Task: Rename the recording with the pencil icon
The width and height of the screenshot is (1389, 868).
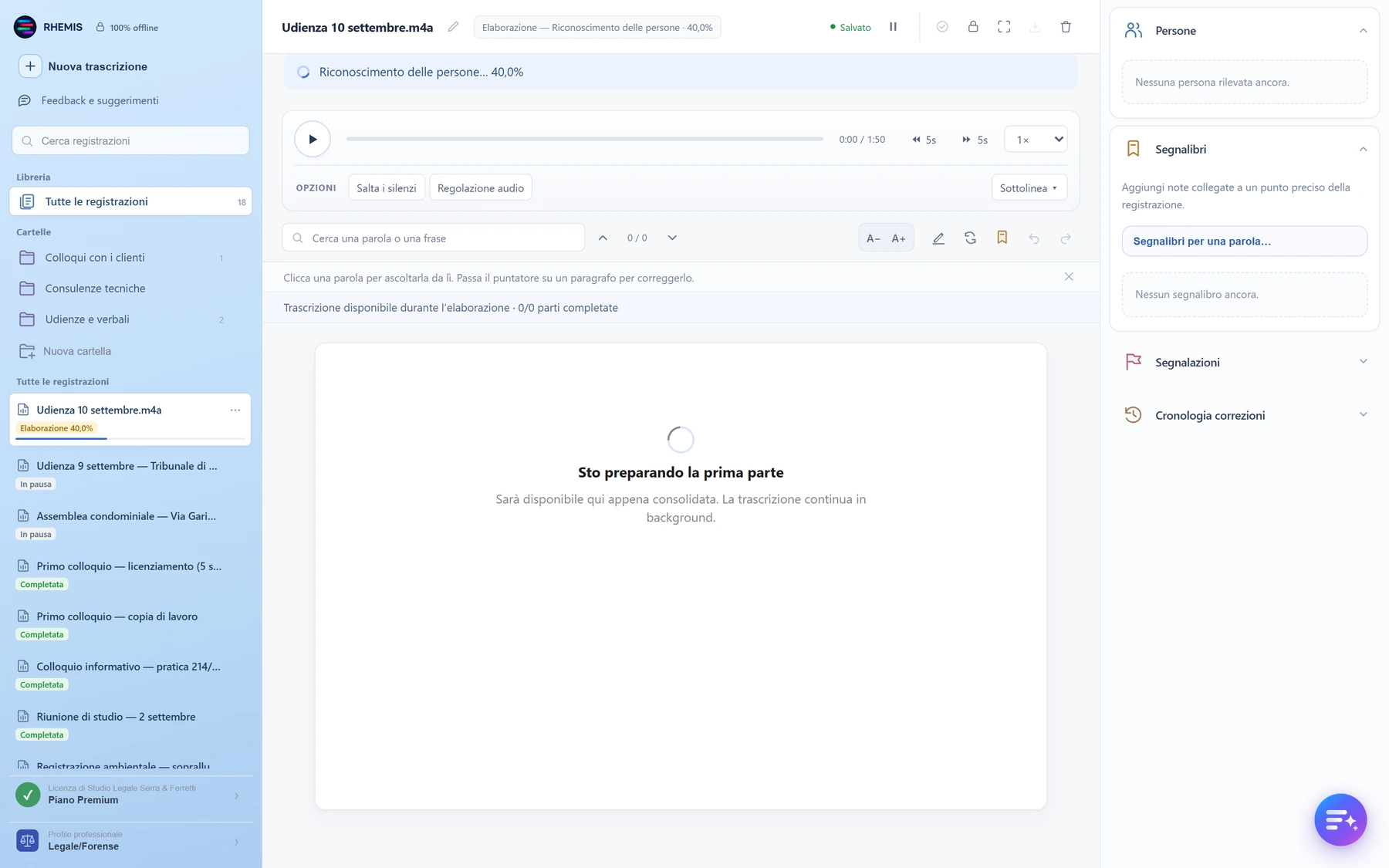Action: click(453, 27)
